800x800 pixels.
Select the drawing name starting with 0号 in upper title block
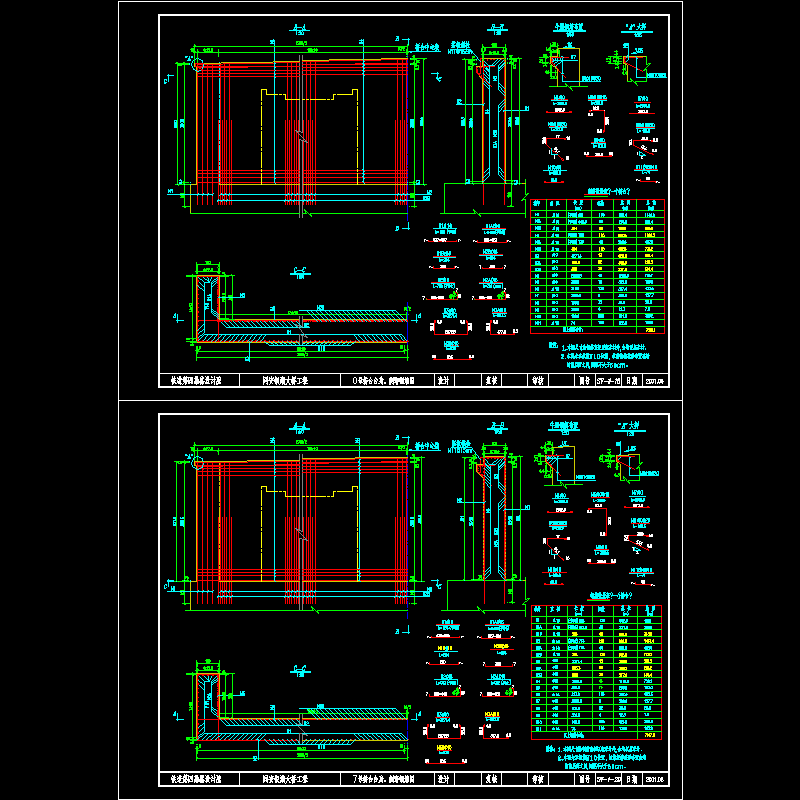tap(384, 381)
